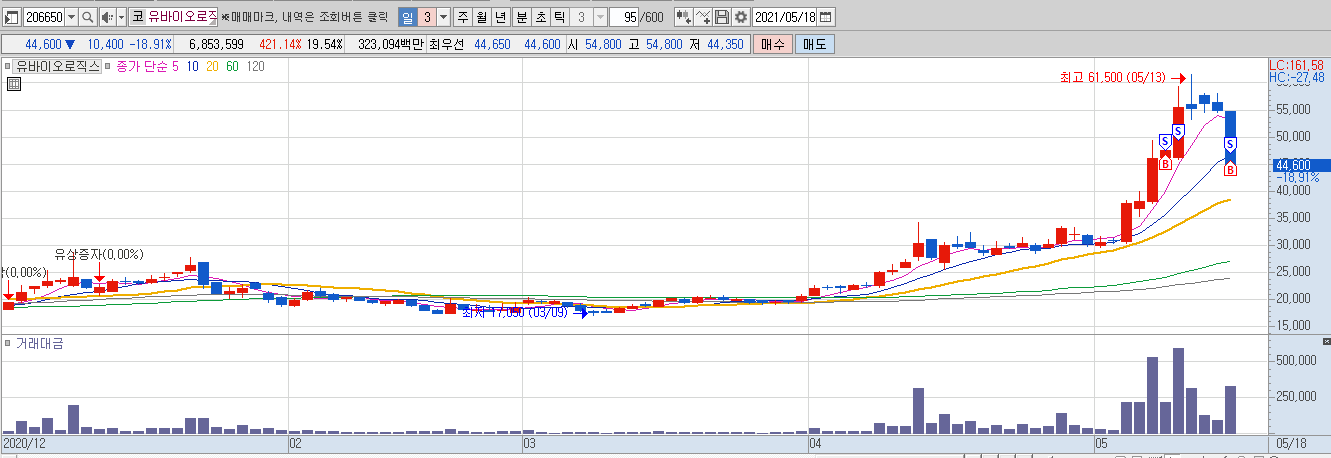The image size is (1331, 458).
Task: Select the gray 120-day moving average legend
Action: [255, 66]
